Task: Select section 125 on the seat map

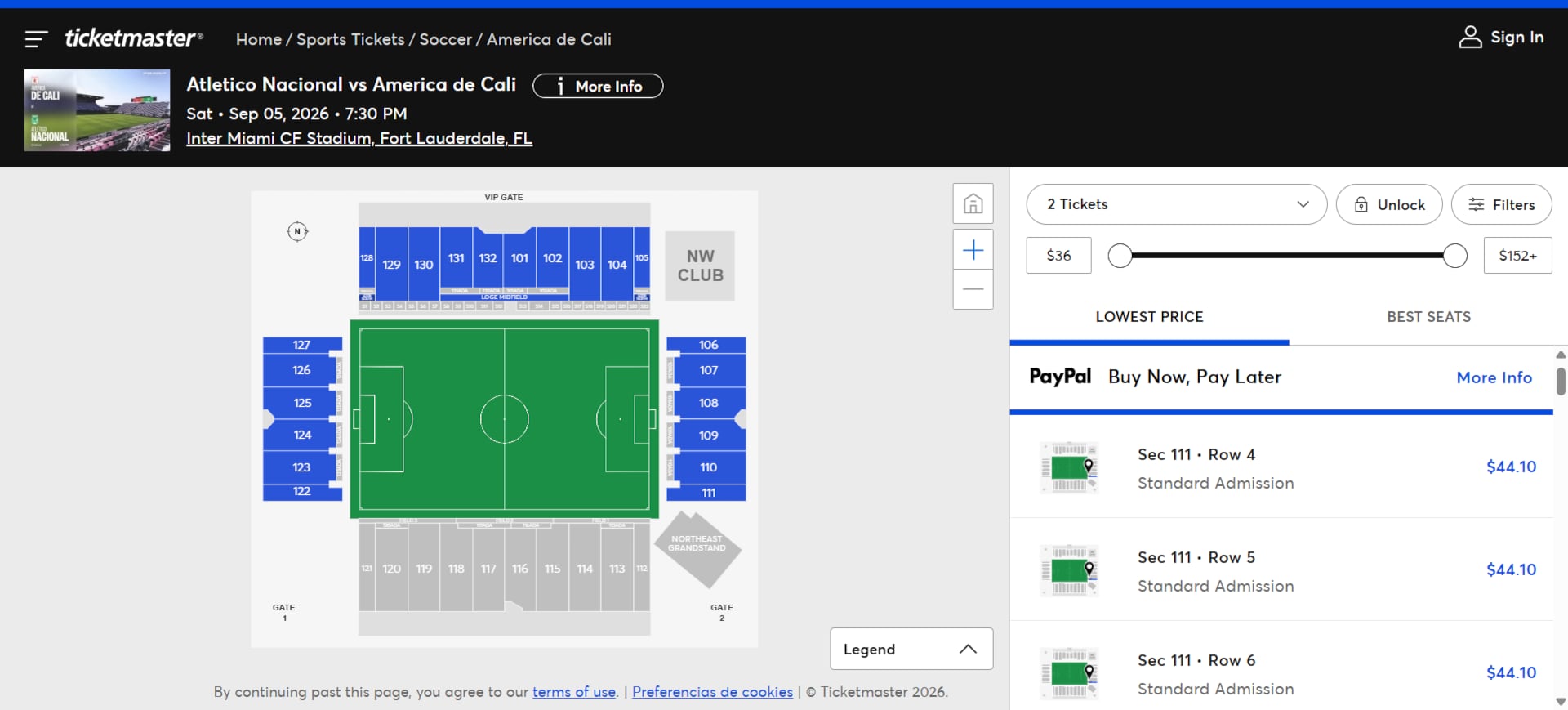Action: pyautogui.click(x=301, y=403)
